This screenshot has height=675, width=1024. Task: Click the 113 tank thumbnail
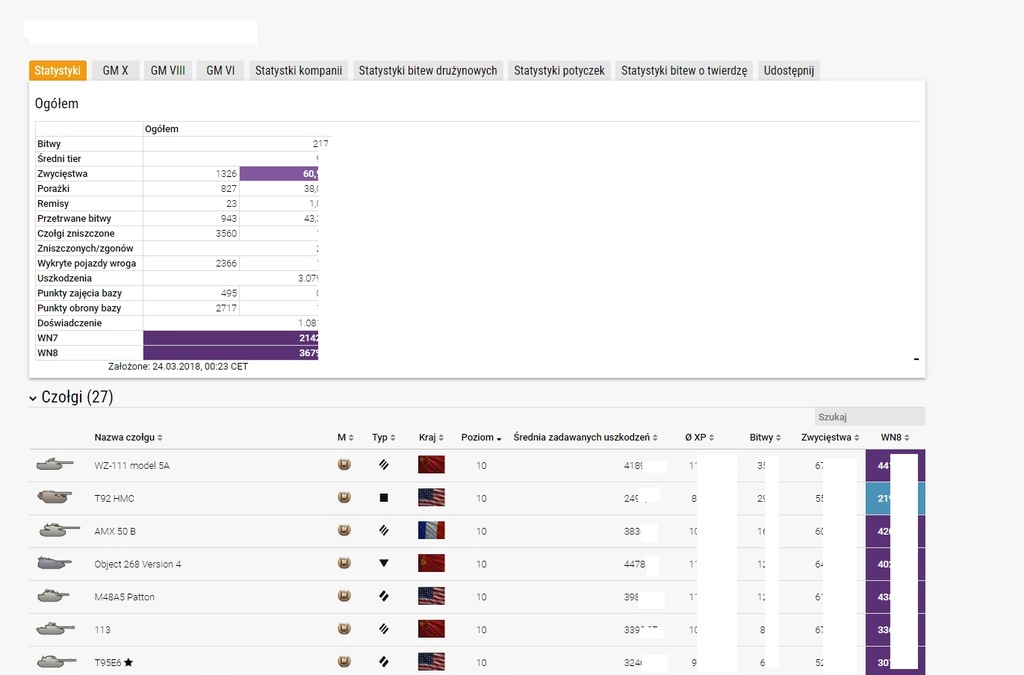tap(55, 629)
